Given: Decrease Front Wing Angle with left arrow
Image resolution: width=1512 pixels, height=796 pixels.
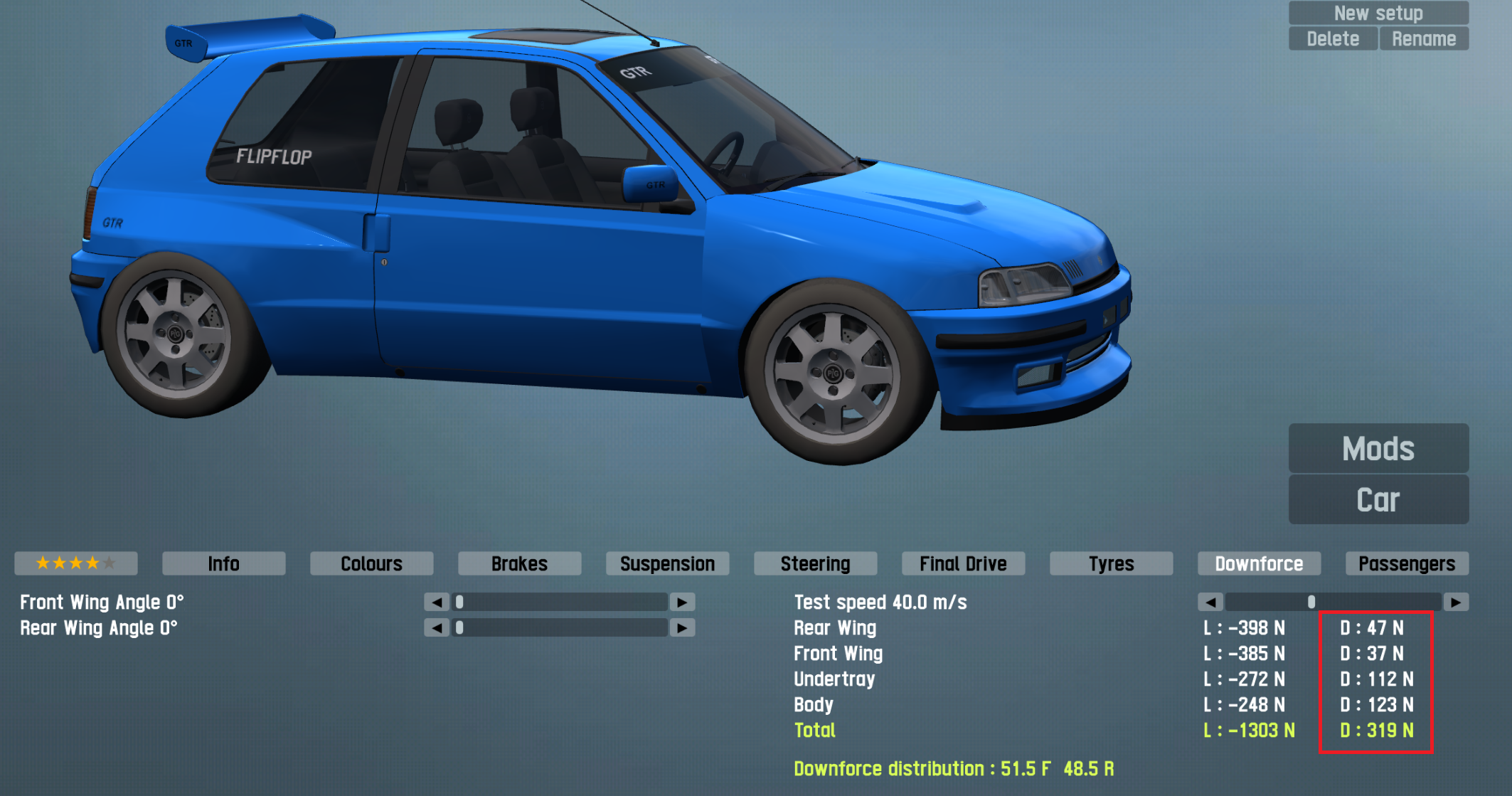Looking at the screenshot, I should pyautogui.click(x=437, y=603).
